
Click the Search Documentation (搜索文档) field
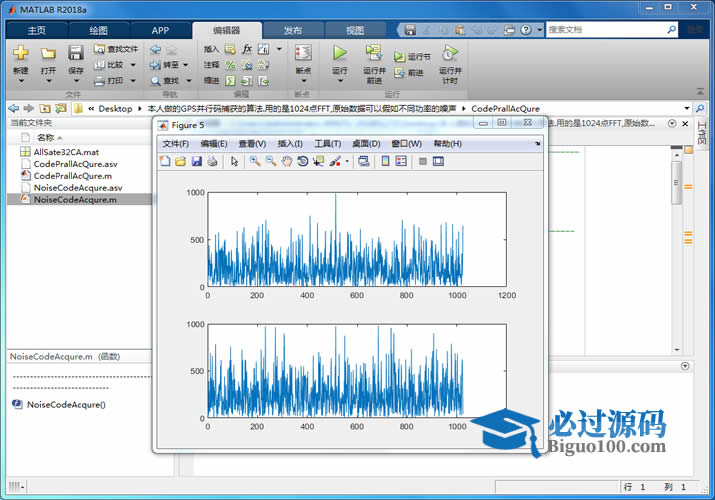coord(610,30)
